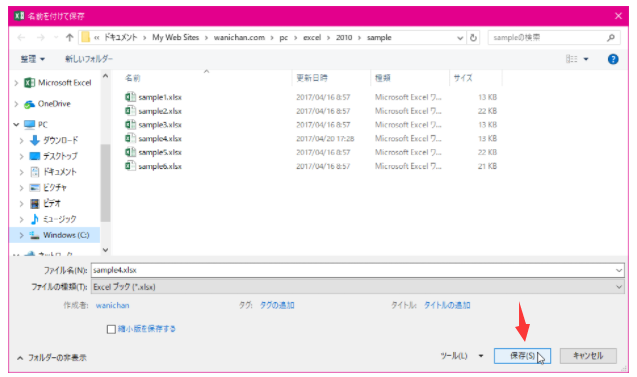Click 2010 in the address path
Screen dimensions: 637x377
point(344,38)
